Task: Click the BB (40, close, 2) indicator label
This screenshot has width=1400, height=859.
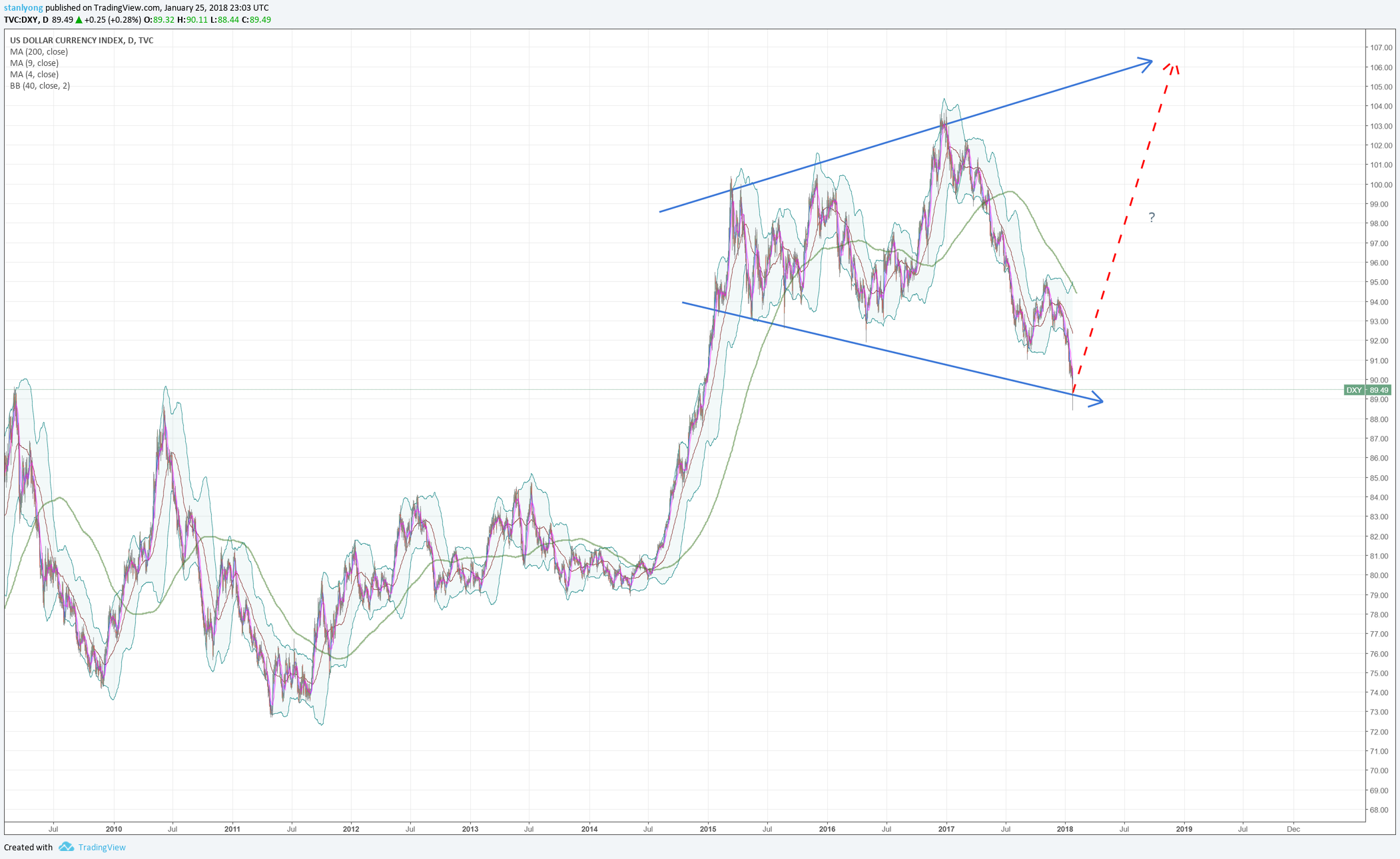Action: click(x=40, y=85)
